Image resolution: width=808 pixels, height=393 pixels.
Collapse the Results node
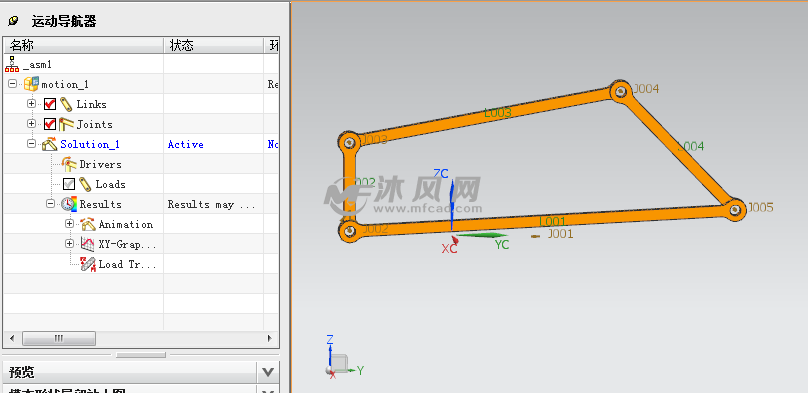click(x=50, y=204)
